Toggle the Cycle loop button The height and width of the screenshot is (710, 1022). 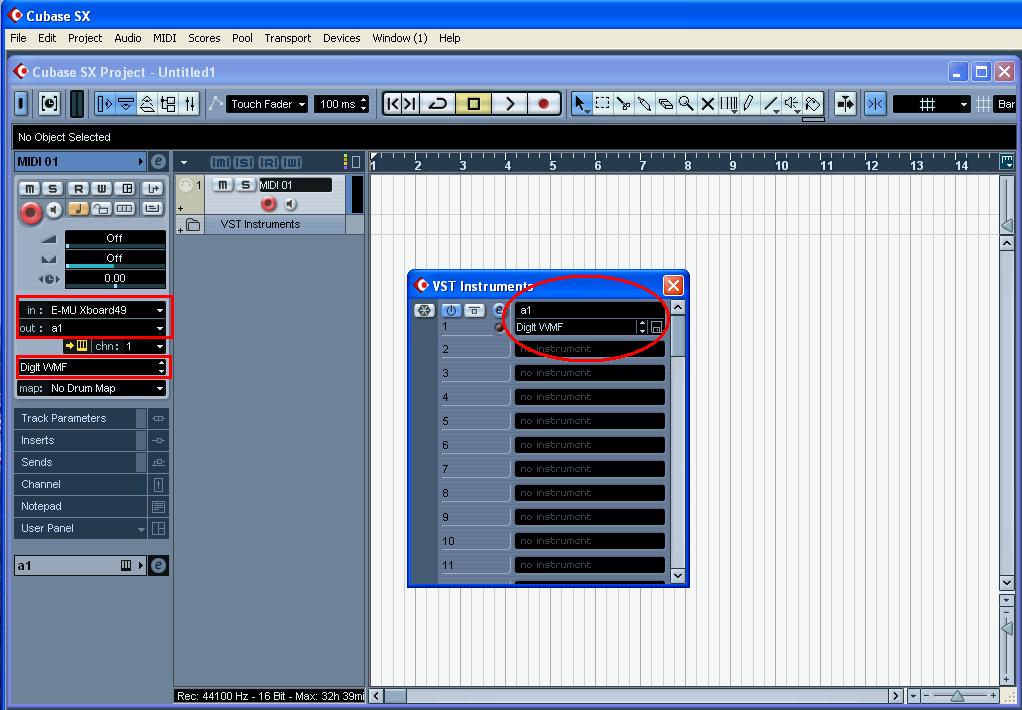tap(437, 104)
